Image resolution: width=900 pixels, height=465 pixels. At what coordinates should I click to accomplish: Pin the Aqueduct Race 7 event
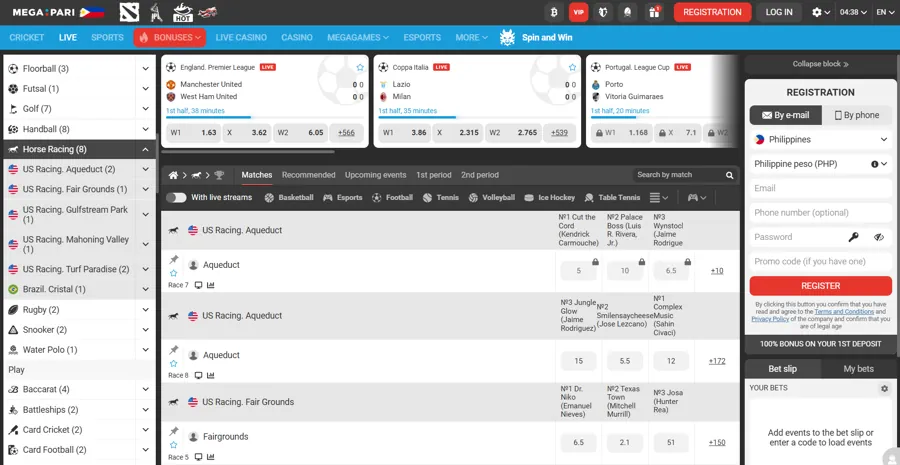[x=174, y=259]
